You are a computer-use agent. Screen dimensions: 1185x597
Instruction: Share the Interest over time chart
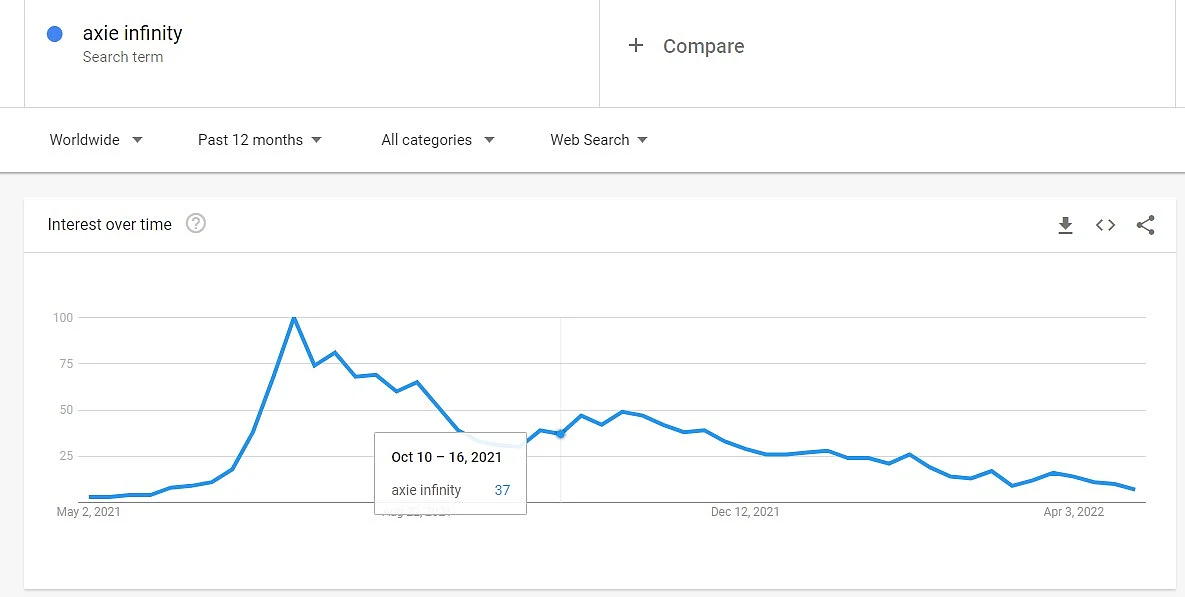1146,225
